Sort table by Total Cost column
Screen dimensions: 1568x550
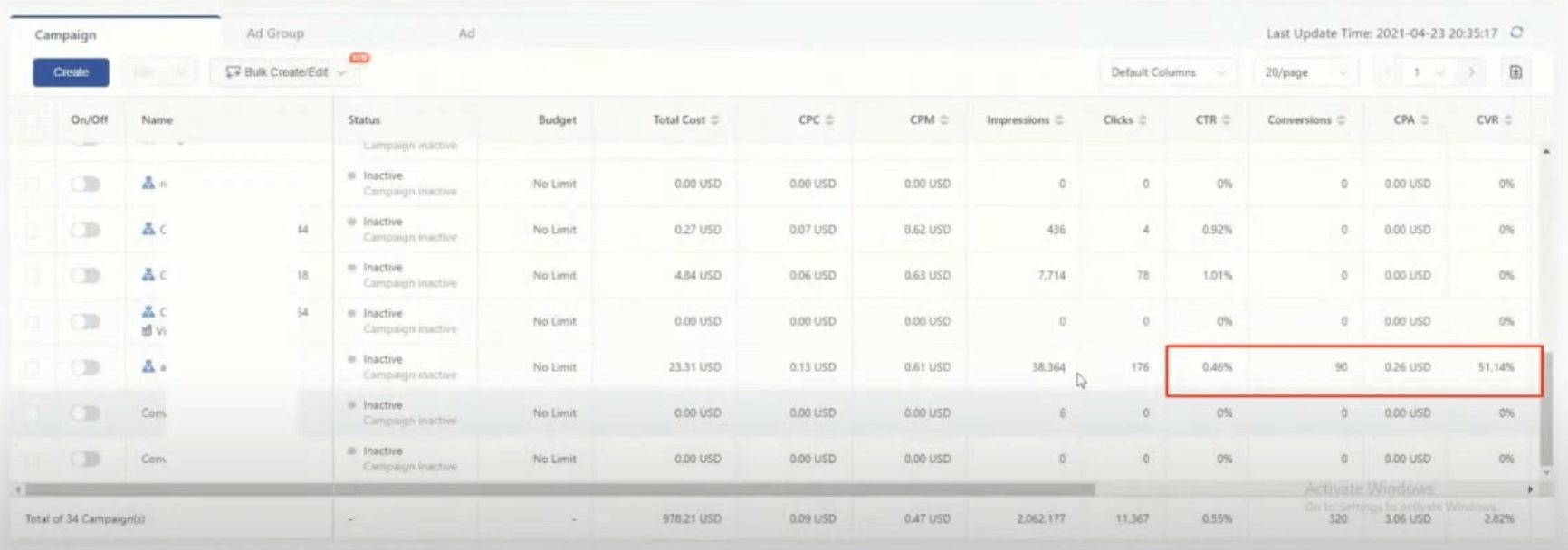(715, 120)
